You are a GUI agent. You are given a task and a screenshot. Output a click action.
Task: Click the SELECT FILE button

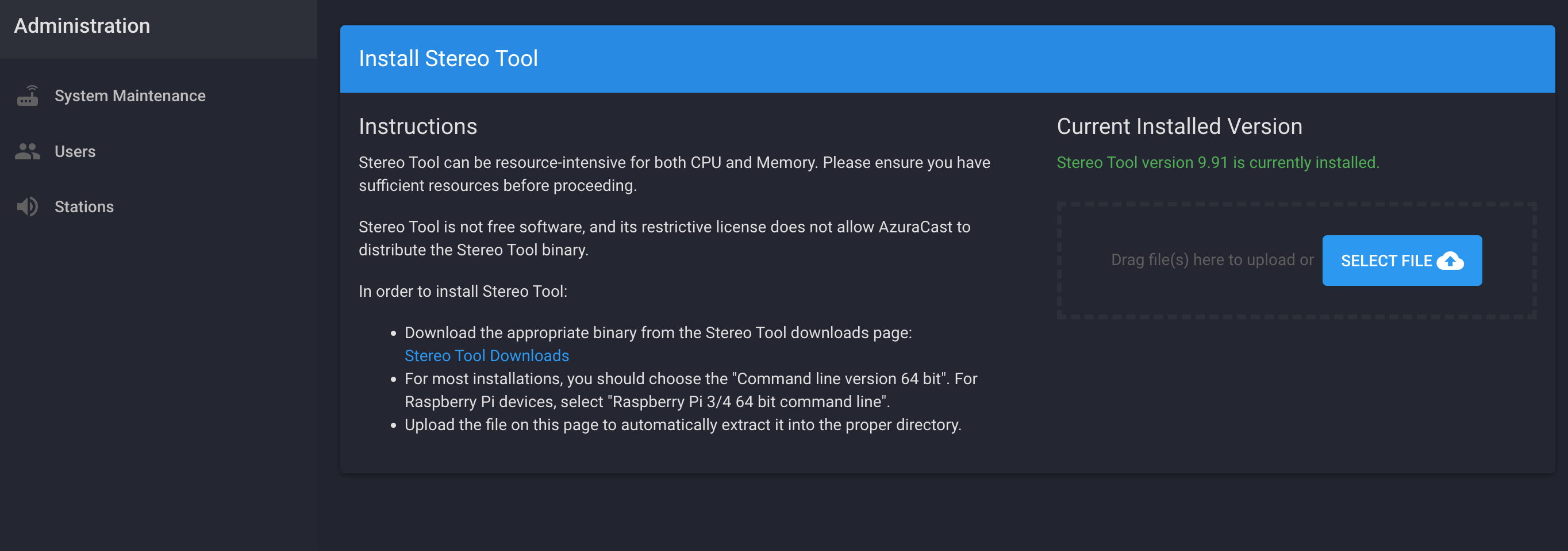click(x=1402, y=261)
